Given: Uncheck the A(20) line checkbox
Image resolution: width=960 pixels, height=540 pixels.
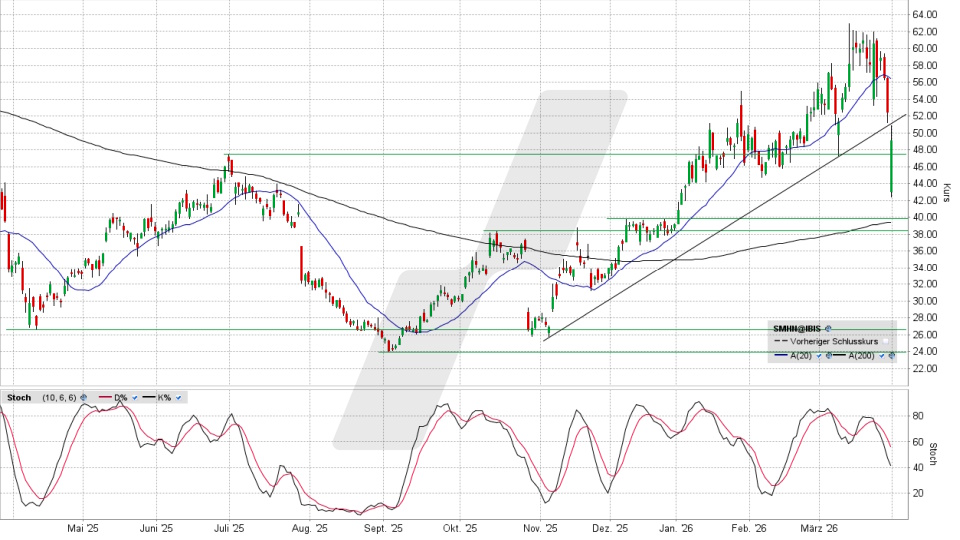Looking at the screenshot, I should (x=818, y=356).
